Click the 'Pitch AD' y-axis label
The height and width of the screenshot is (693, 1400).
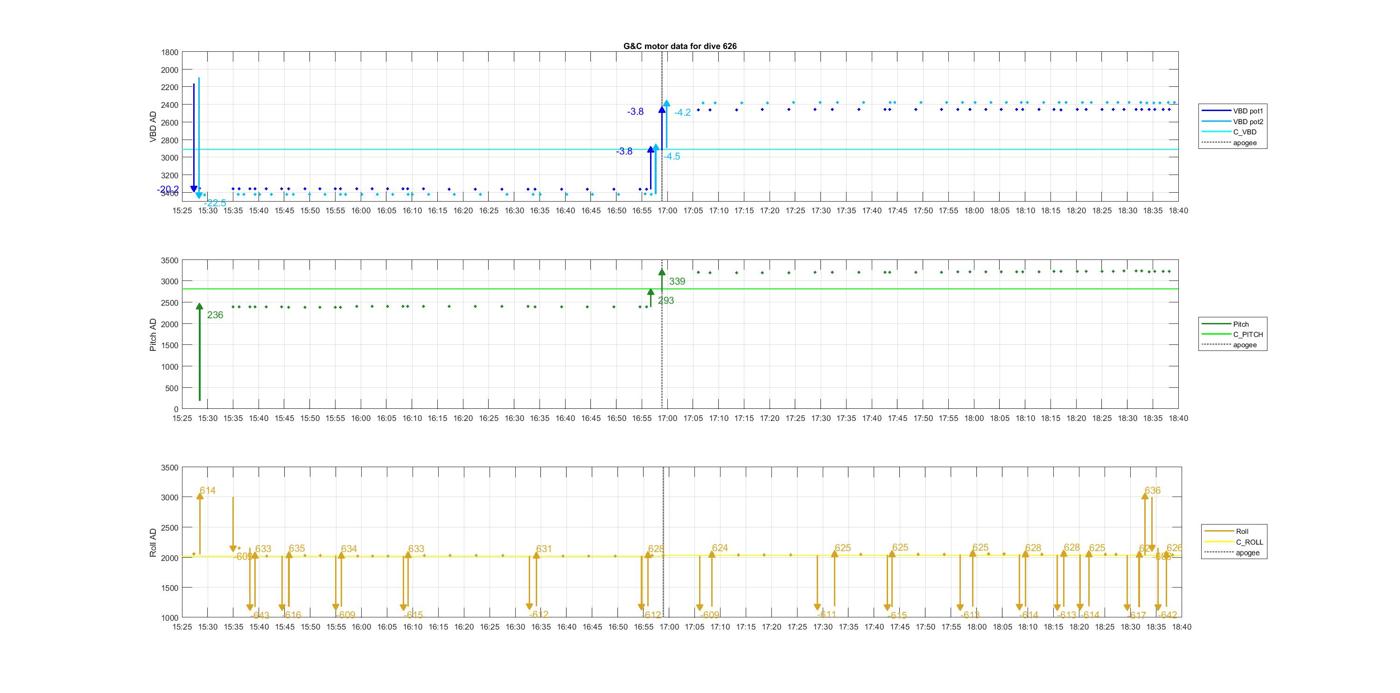tap(154, 334)
